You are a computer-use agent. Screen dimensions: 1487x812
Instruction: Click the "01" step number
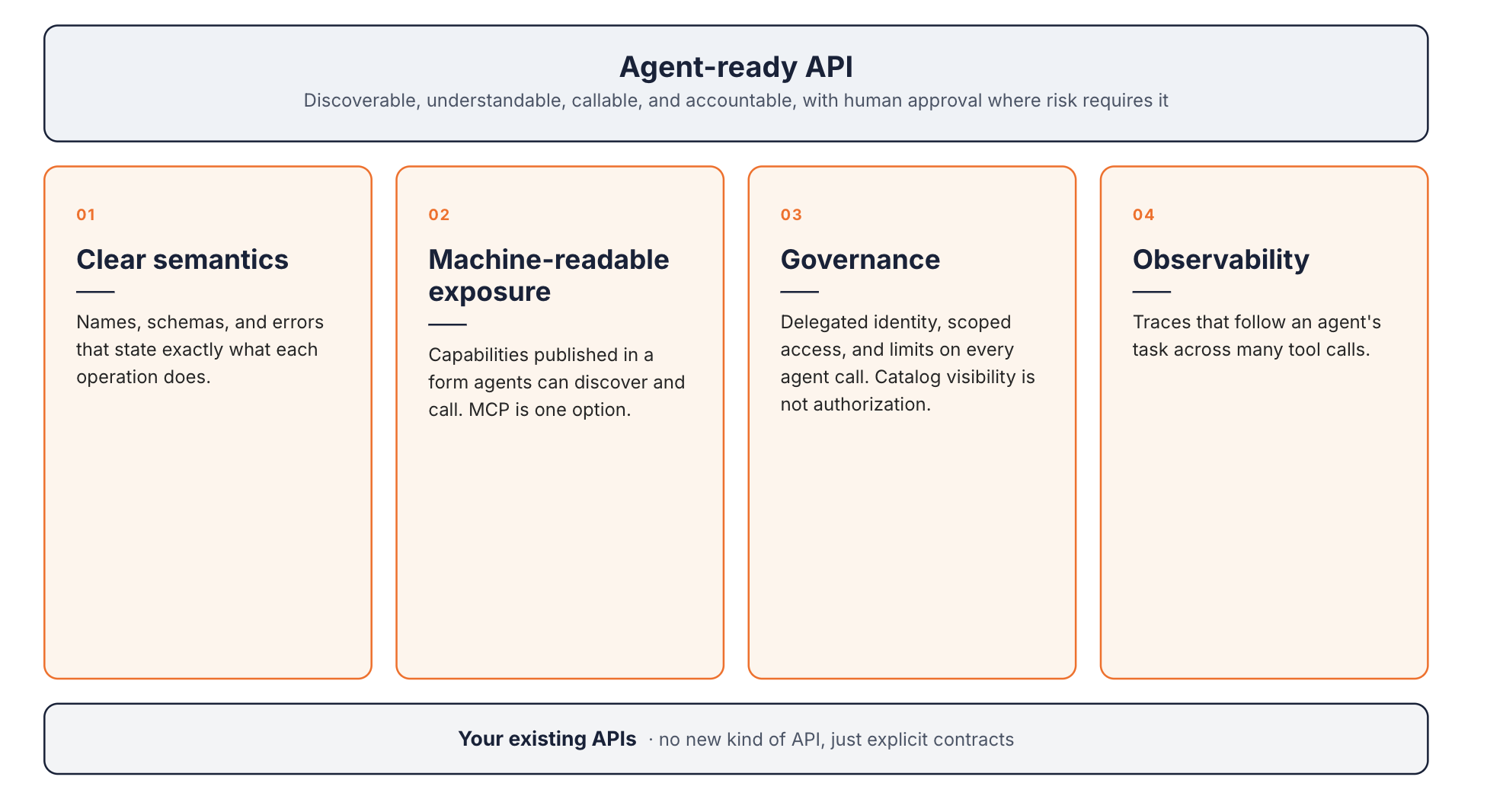point(85,215)
